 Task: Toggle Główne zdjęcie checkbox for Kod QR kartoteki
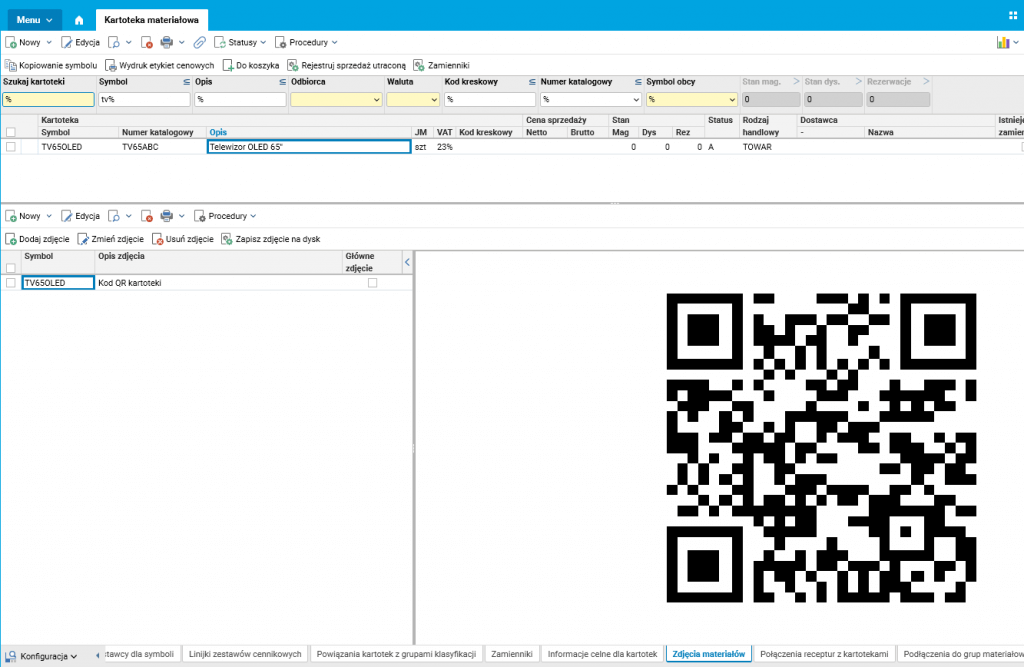[372, 283]
